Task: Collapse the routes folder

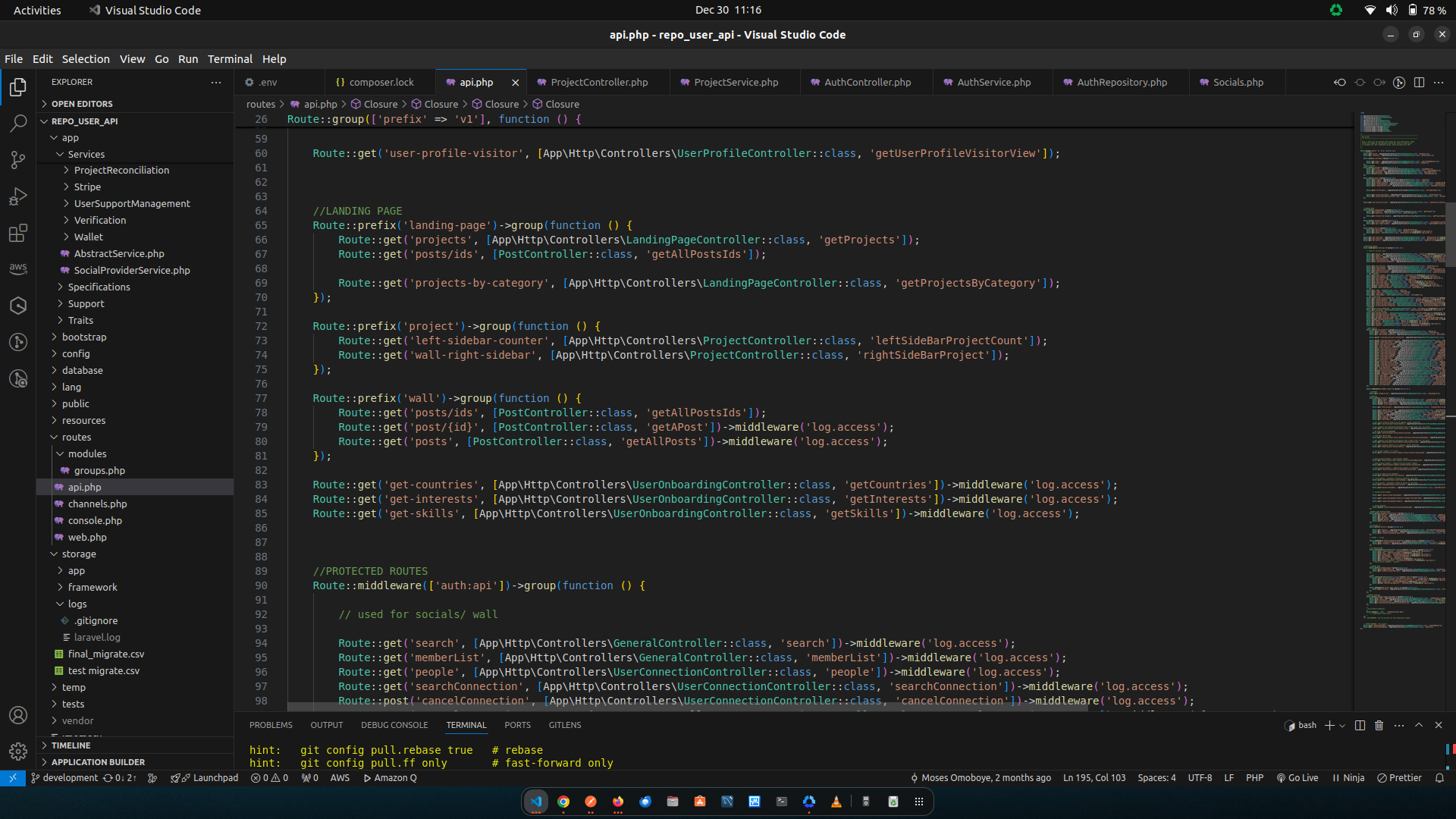Action: (x=77, y=438)
